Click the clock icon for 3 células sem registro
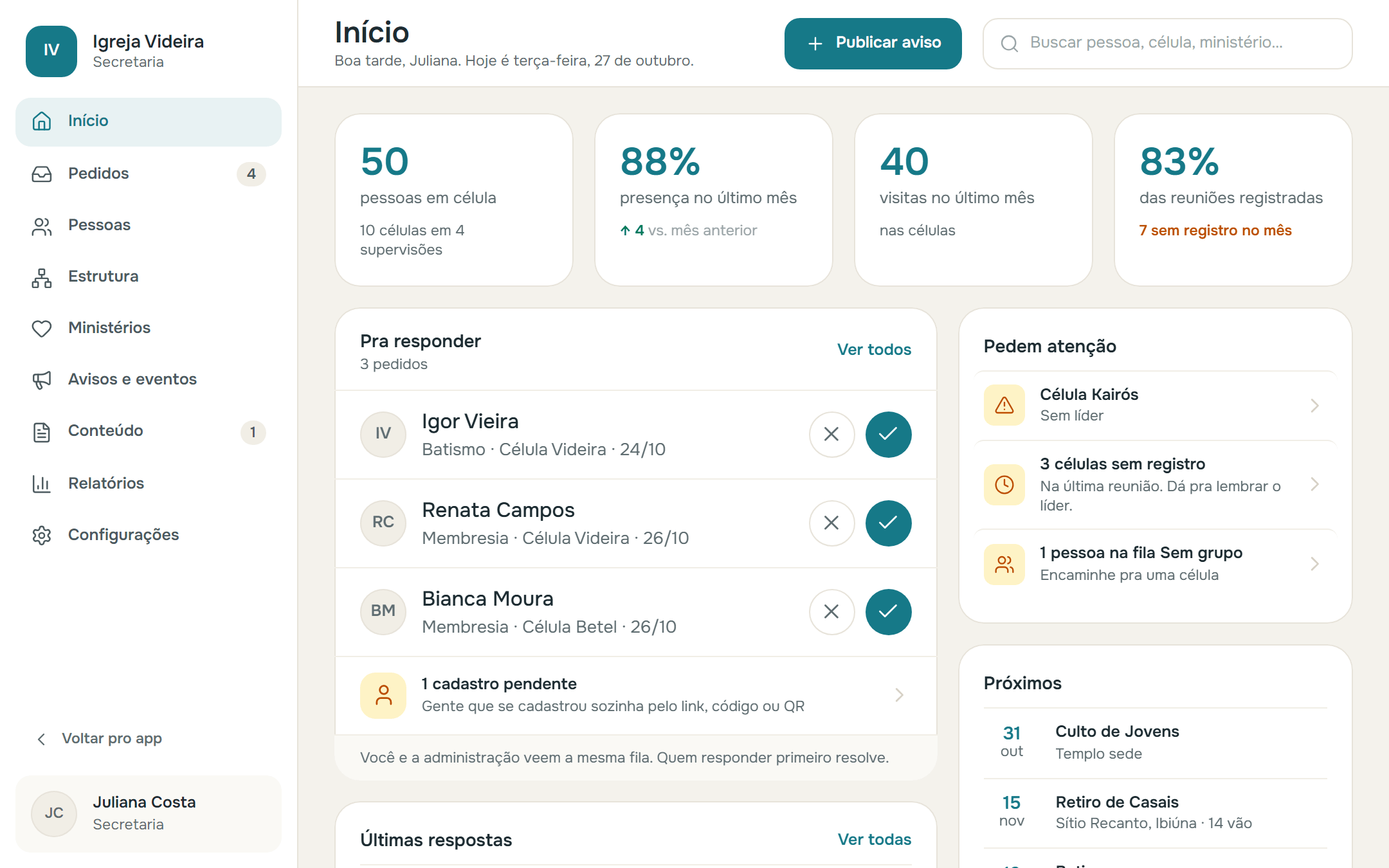 [x=1004, y=484]
